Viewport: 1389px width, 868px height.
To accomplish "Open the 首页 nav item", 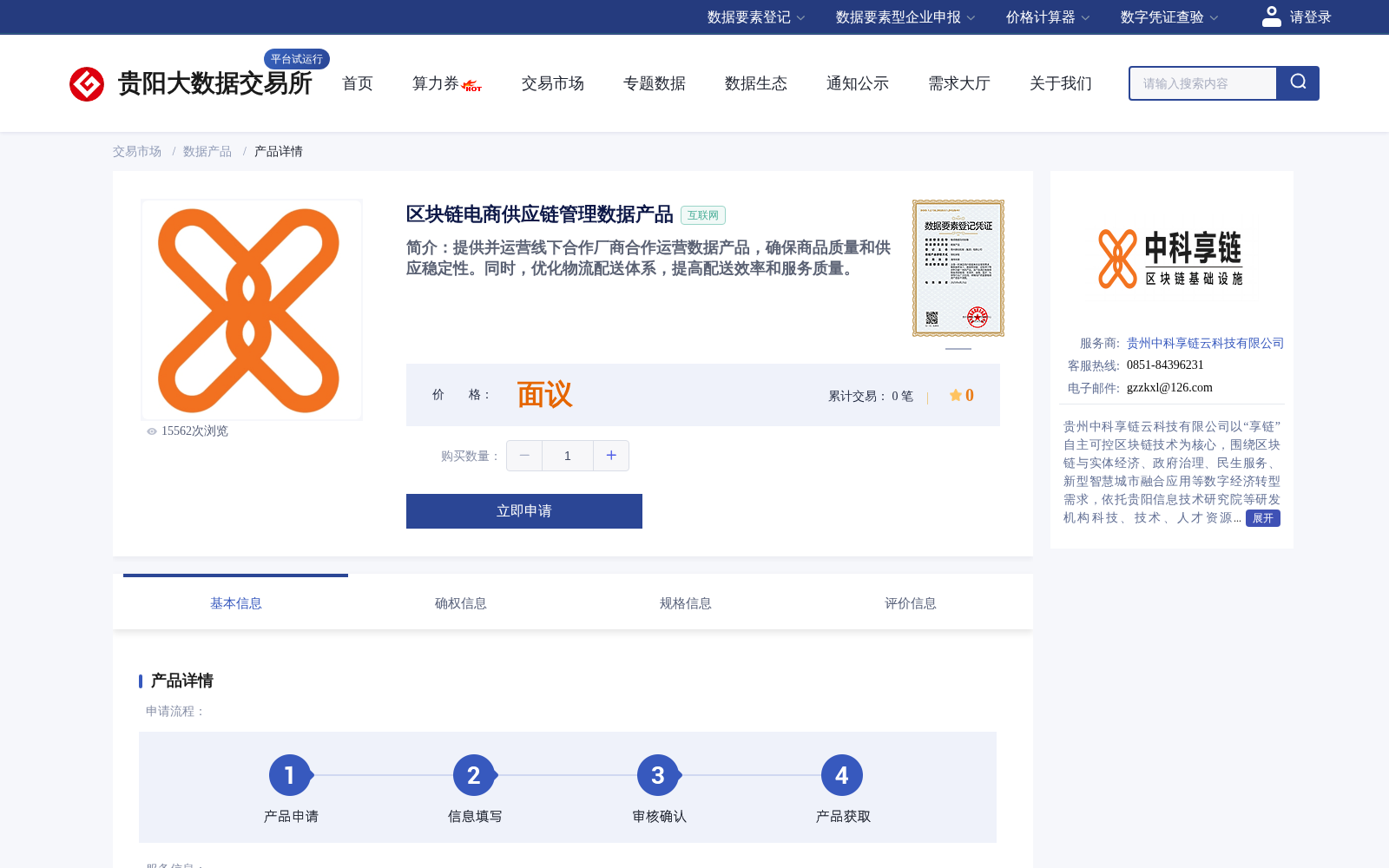I will coord(358,83).
